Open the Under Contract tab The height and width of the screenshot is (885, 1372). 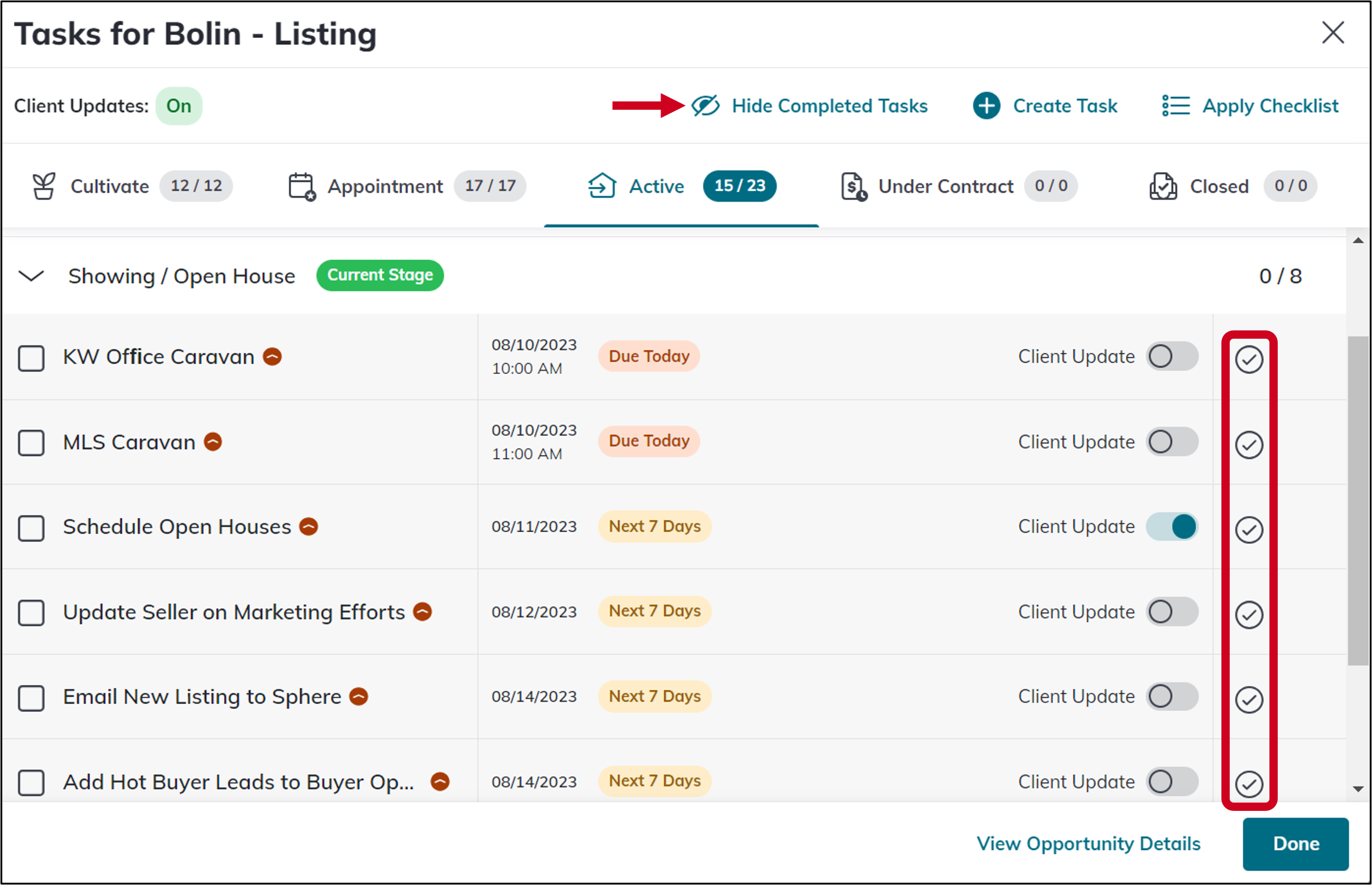(945, 186)
